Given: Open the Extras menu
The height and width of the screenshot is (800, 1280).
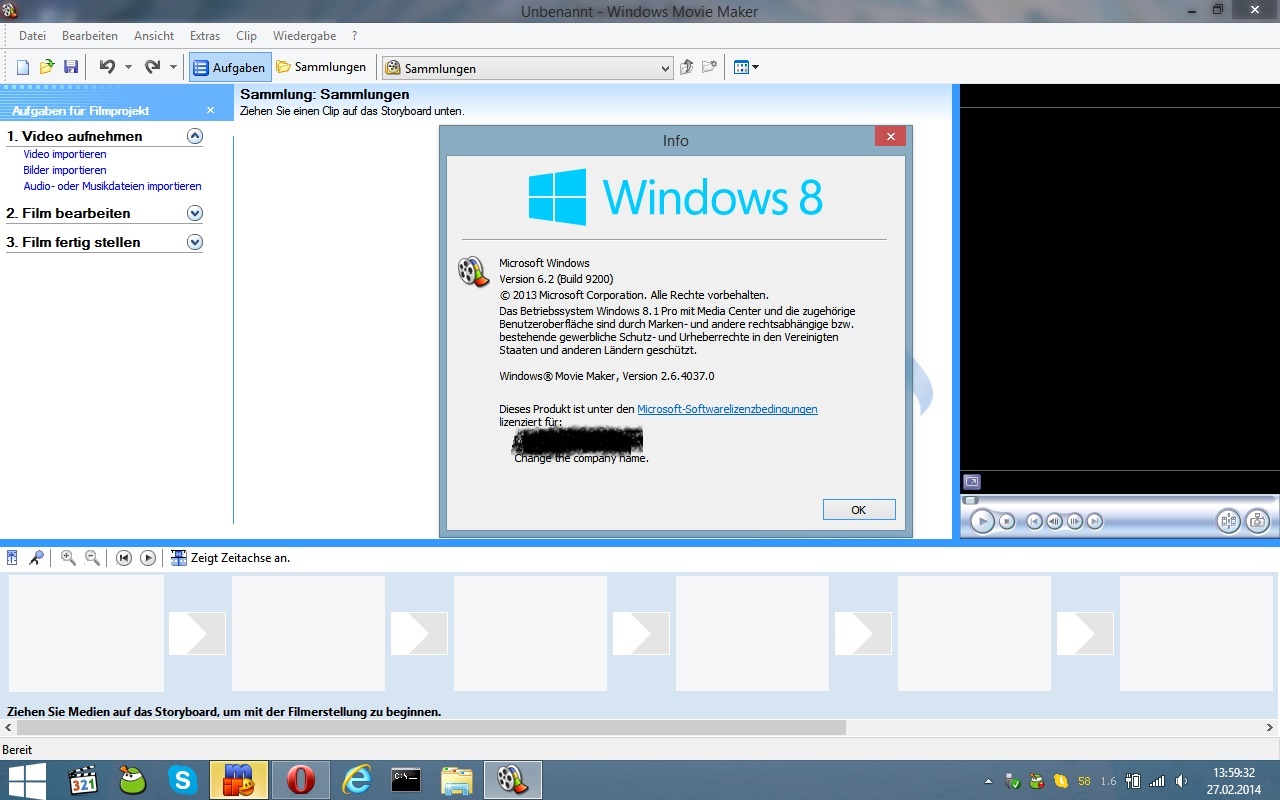Looking at the screenshot, I should point(205,35).
